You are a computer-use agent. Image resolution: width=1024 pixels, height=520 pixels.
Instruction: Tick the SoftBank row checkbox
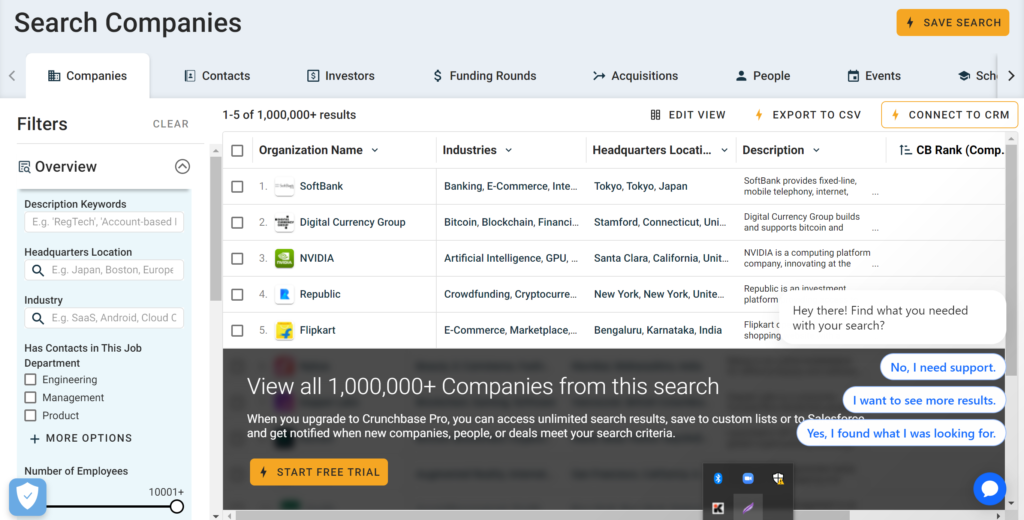pos(237,186)
